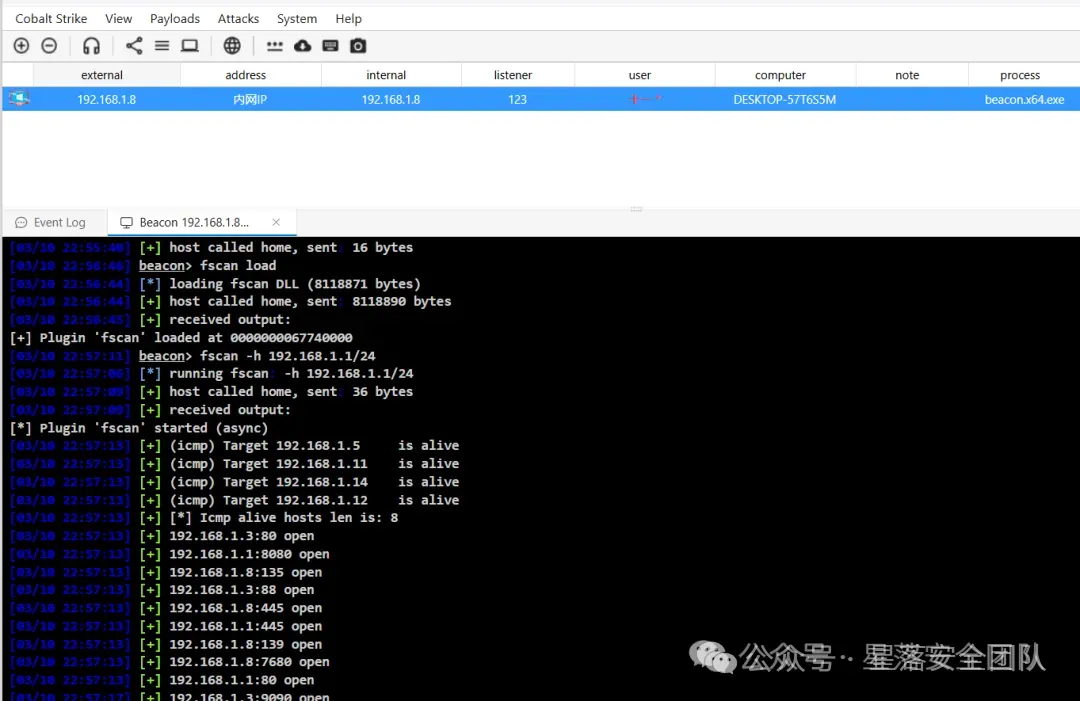Select the Beacon 192.168.1.8 tab
The width and height of the screenshot is (1080, 701).
click(x=194, y=222)
